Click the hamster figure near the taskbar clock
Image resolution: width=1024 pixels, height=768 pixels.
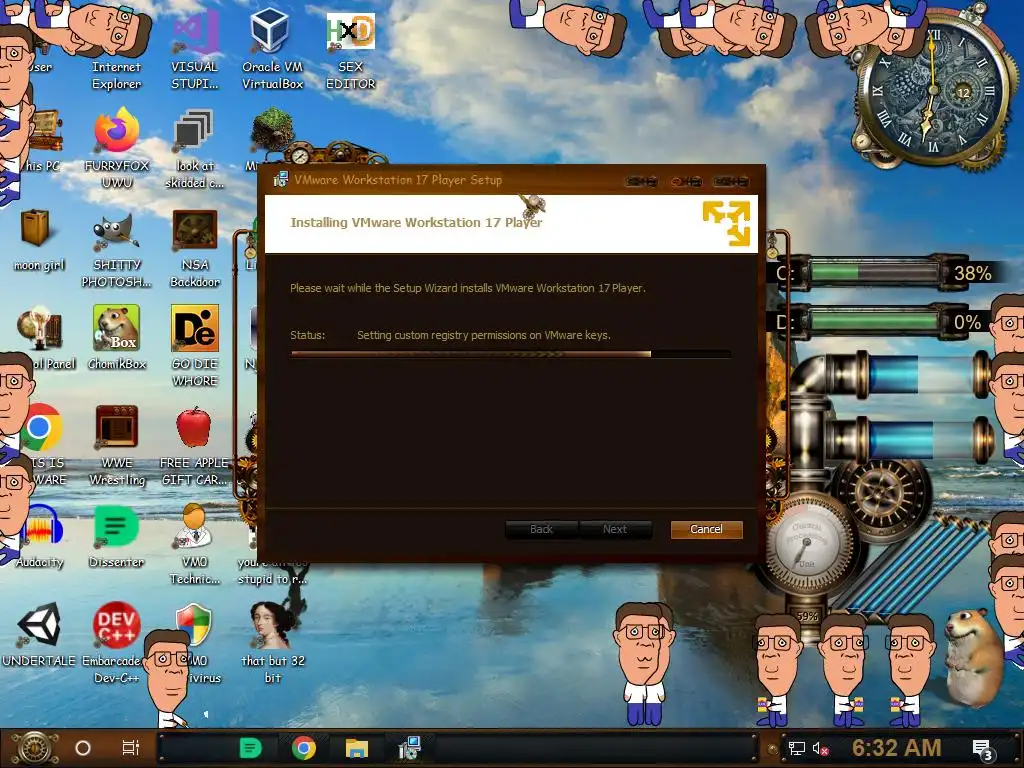(x=974, y=658)
